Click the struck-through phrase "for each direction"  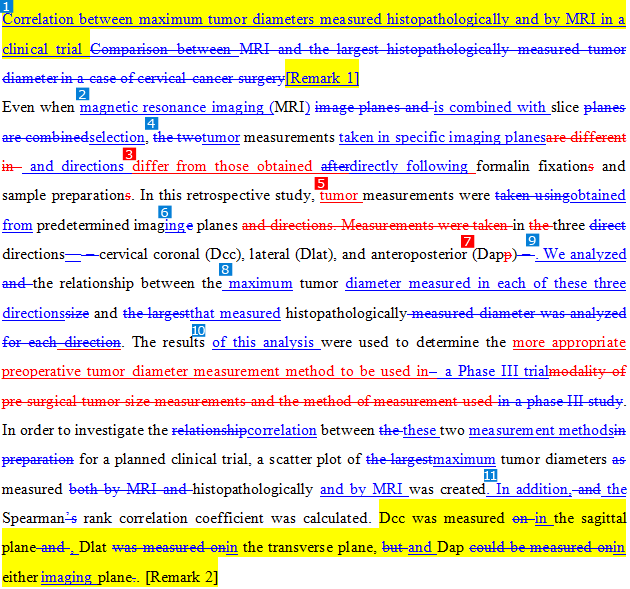[x=61, y=342]
